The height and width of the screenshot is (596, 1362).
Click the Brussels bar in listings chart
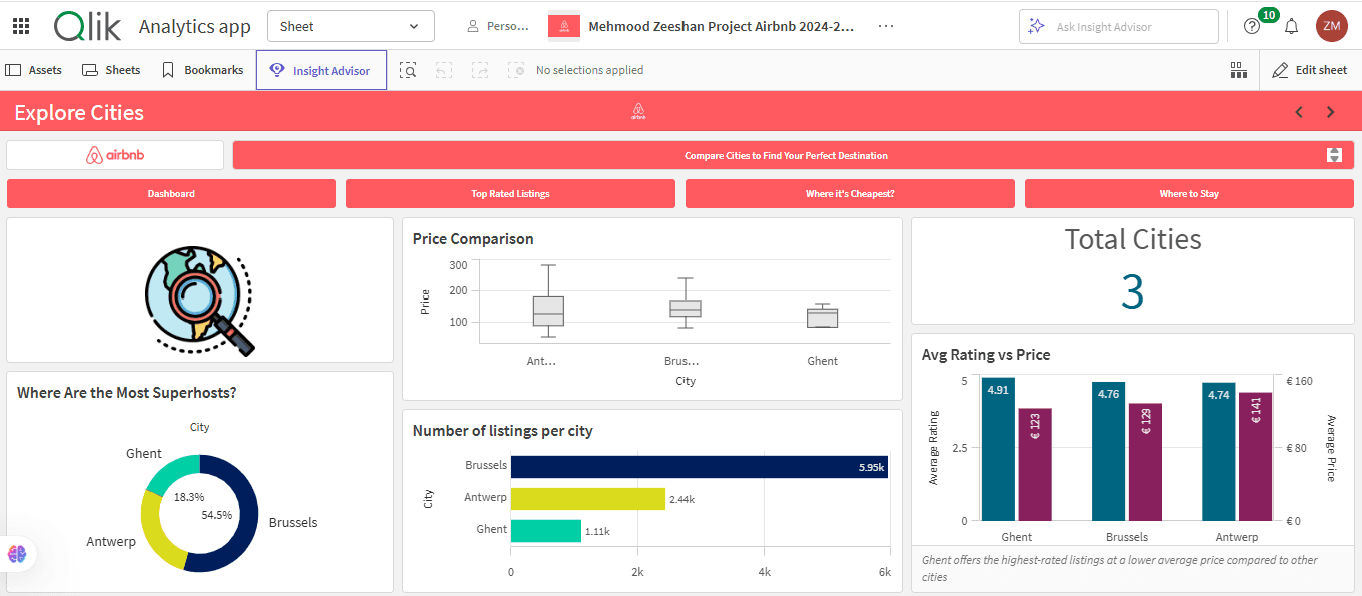pos(699,466)
